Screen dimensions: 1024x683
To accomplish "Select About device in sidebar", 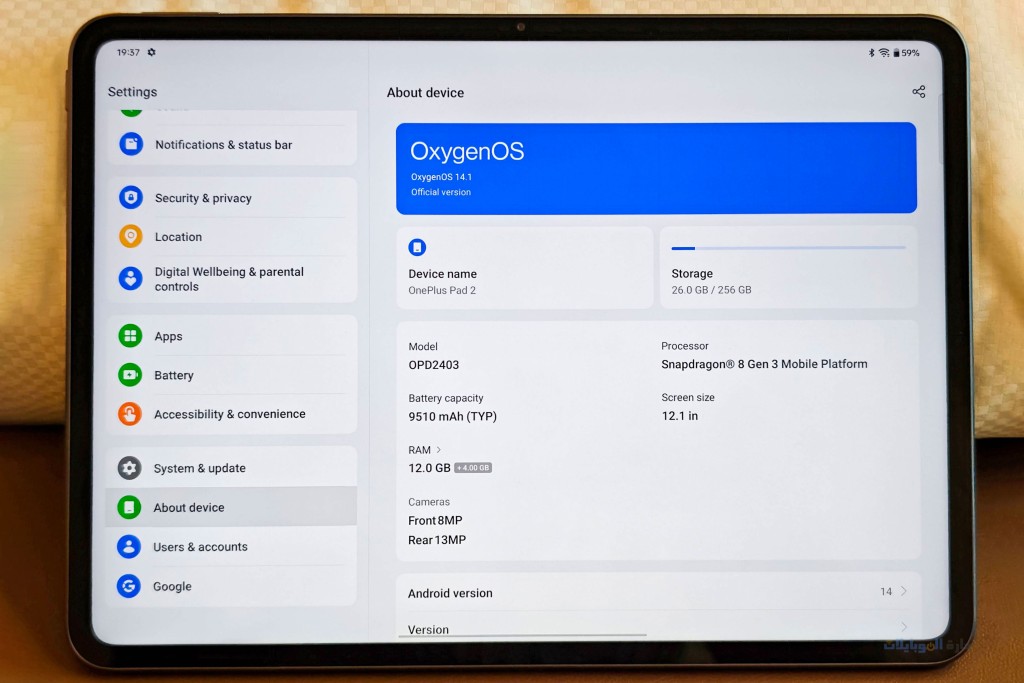I will [x=231, y=507].
